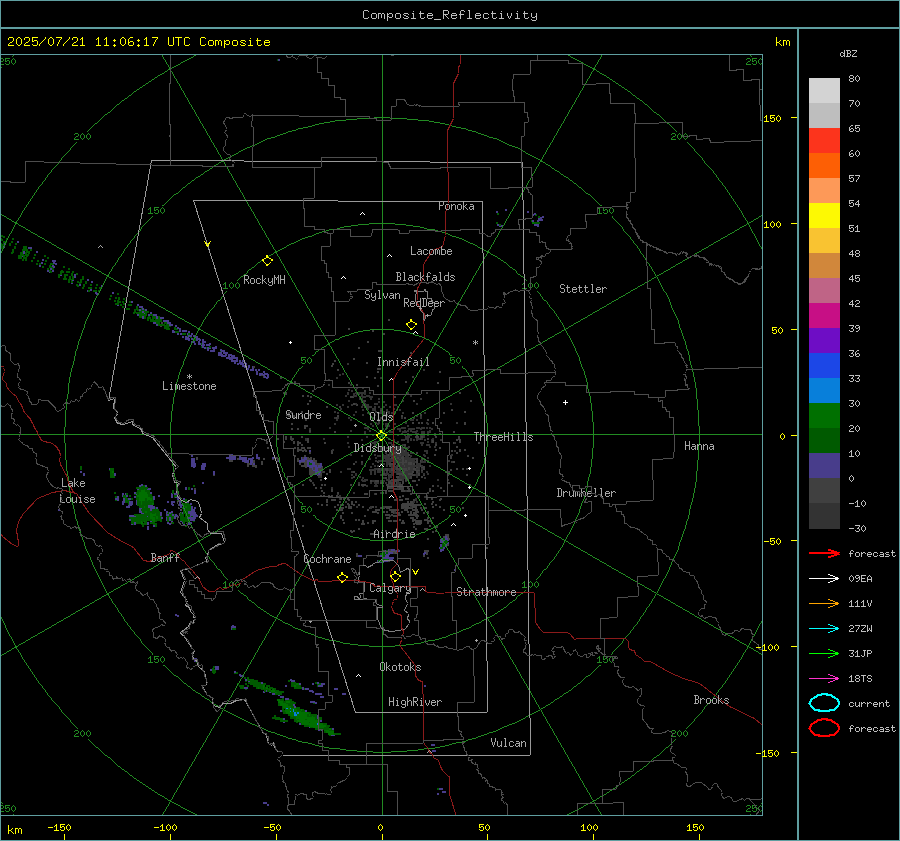Click the Vulcan town label
Viewport: 900px width, 841px height.
(x=508, y=743)
